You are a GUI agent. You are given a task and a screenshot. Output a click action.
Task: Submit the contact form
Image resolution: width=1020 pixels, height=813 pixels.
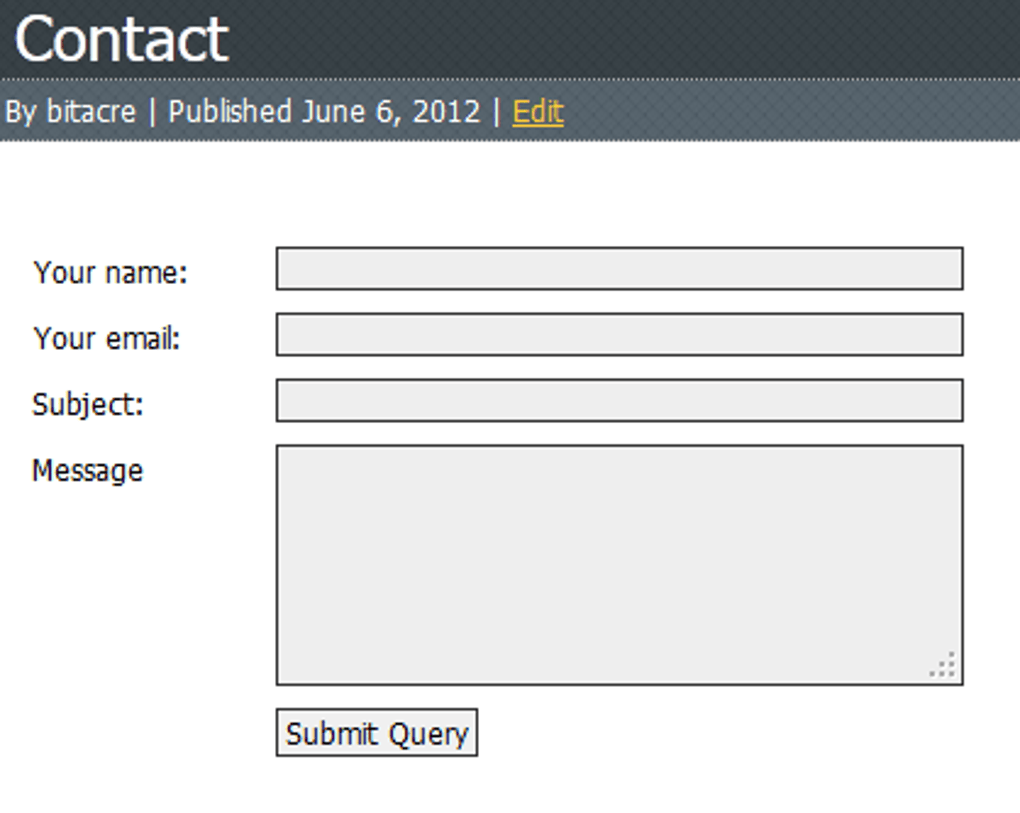click(x=376, y=733)
